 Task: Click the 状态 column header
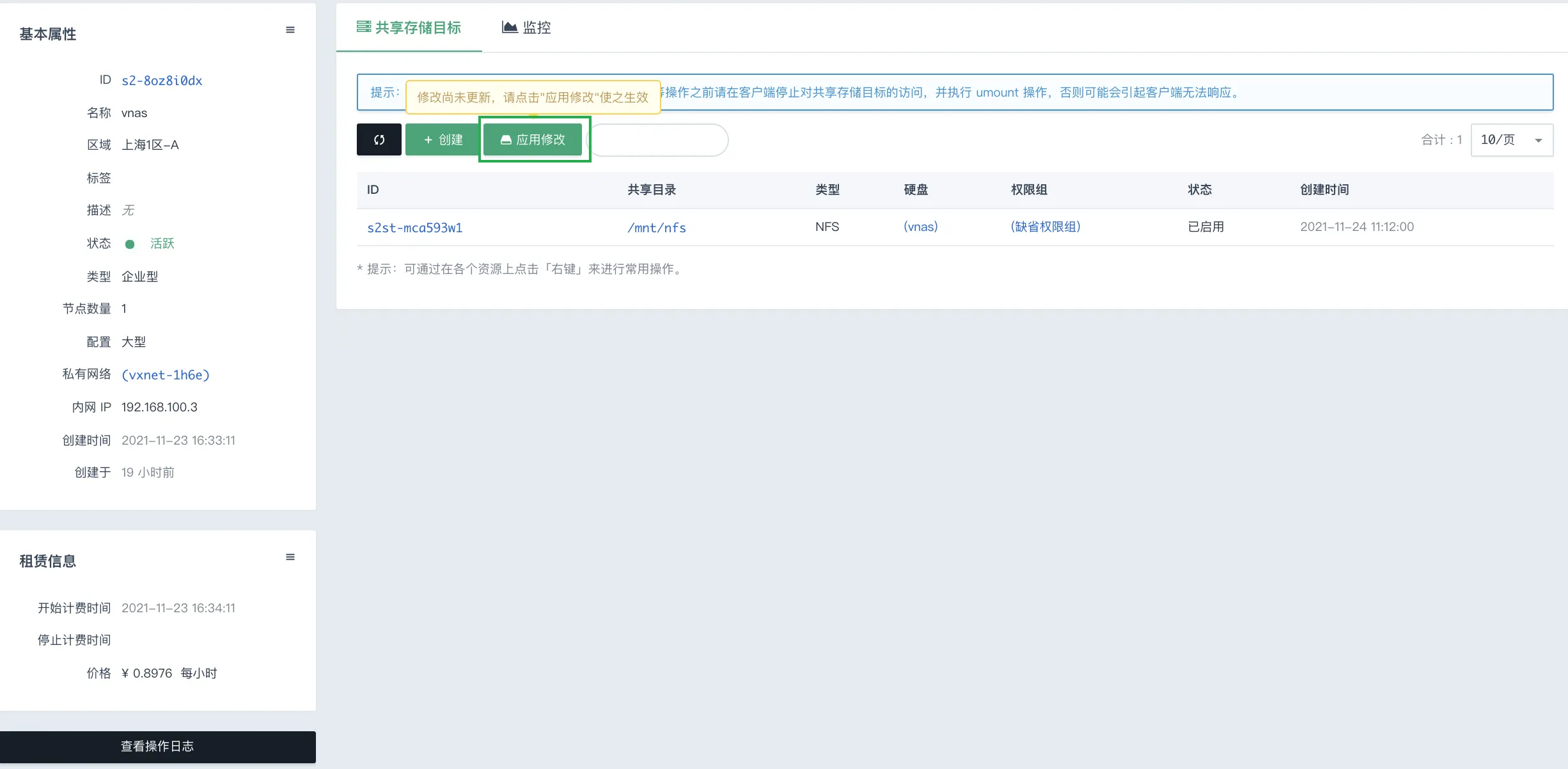[1200, 189]
